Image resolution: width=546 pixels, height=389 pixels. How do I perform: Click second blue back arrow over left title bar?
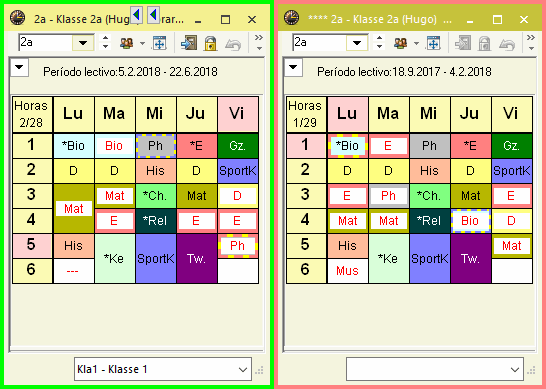154,15
